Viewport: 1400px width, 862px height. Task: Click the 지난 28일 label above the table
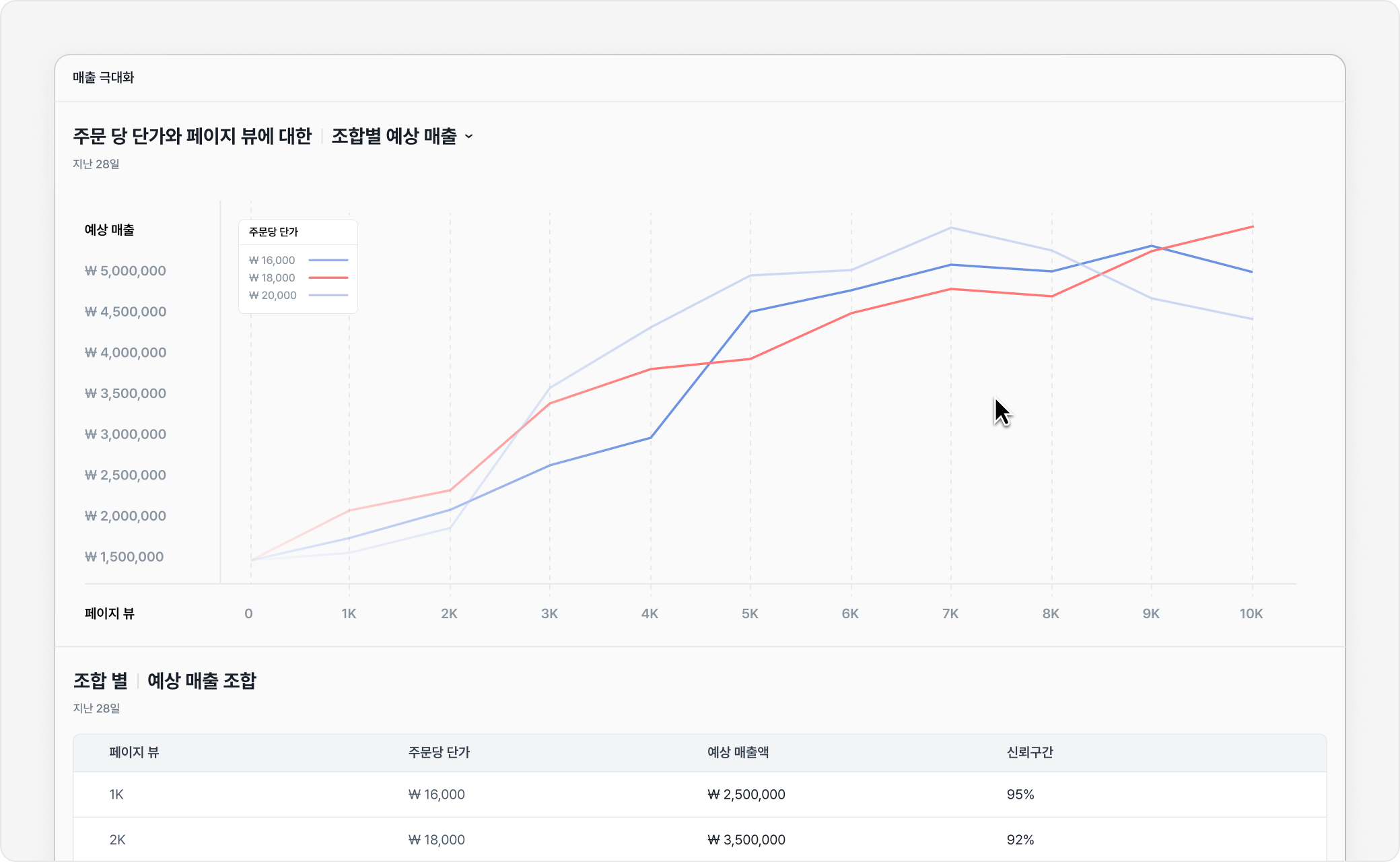click(x=96, y=708)
